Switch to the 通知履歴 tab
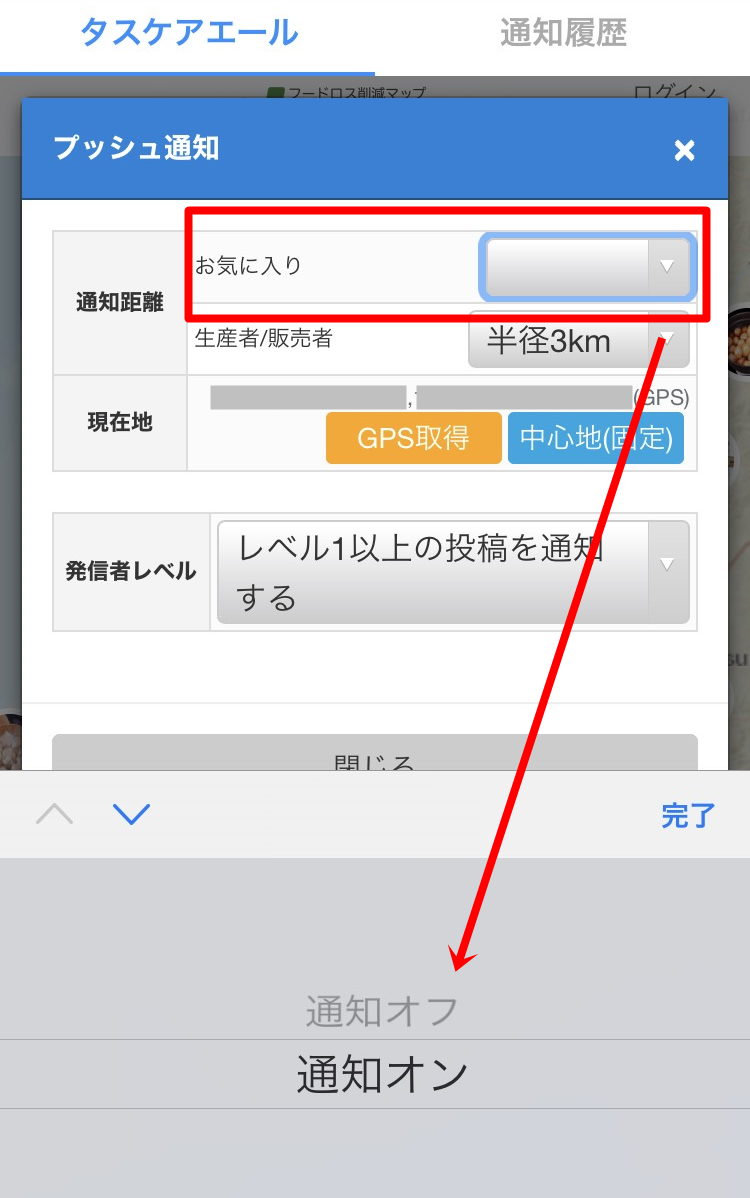The width and height of the screenshot is (750, 1198). pos(563,34)
